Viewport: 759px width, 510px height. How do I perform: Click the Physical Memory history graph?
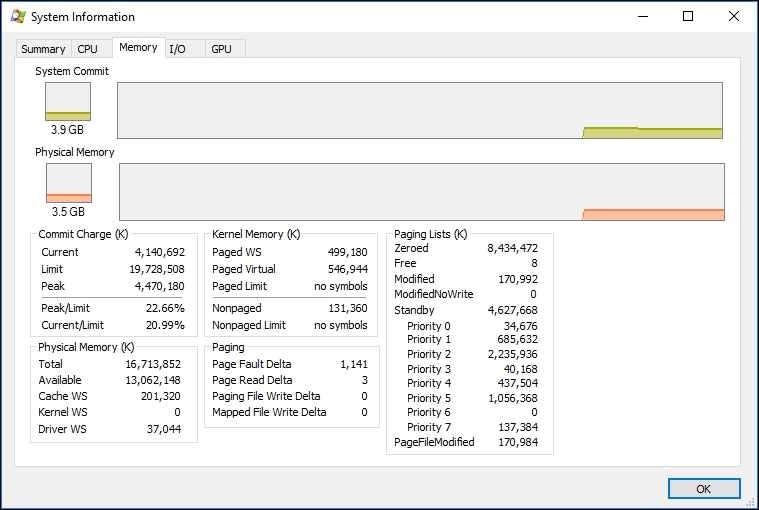422,192
